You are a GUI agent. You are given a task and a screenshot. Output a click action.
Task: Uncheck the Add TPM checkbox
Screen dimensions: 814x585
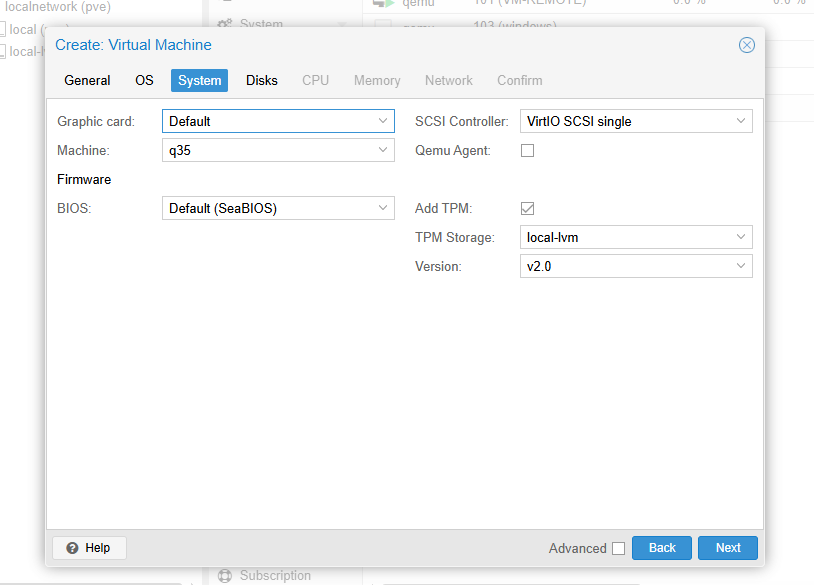(528, 209)
